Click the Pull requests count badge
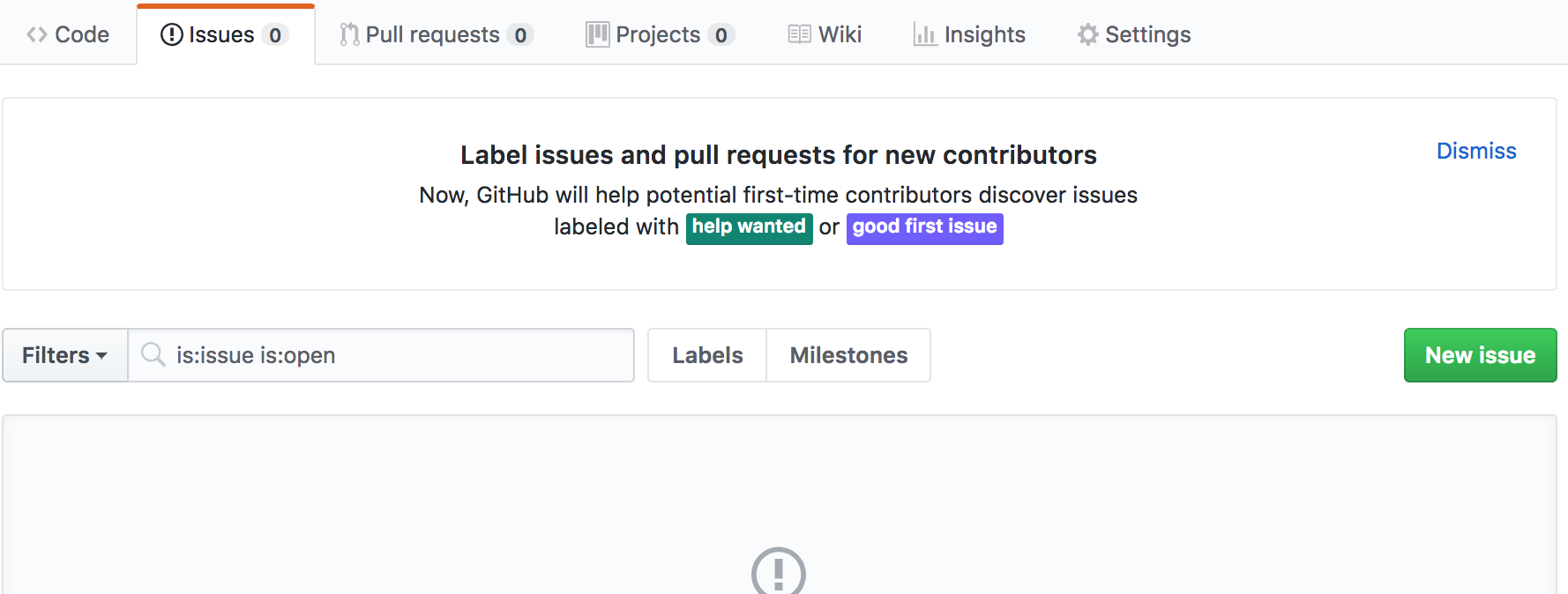Viewport: 1568px width, 594px height. (520, 35)
